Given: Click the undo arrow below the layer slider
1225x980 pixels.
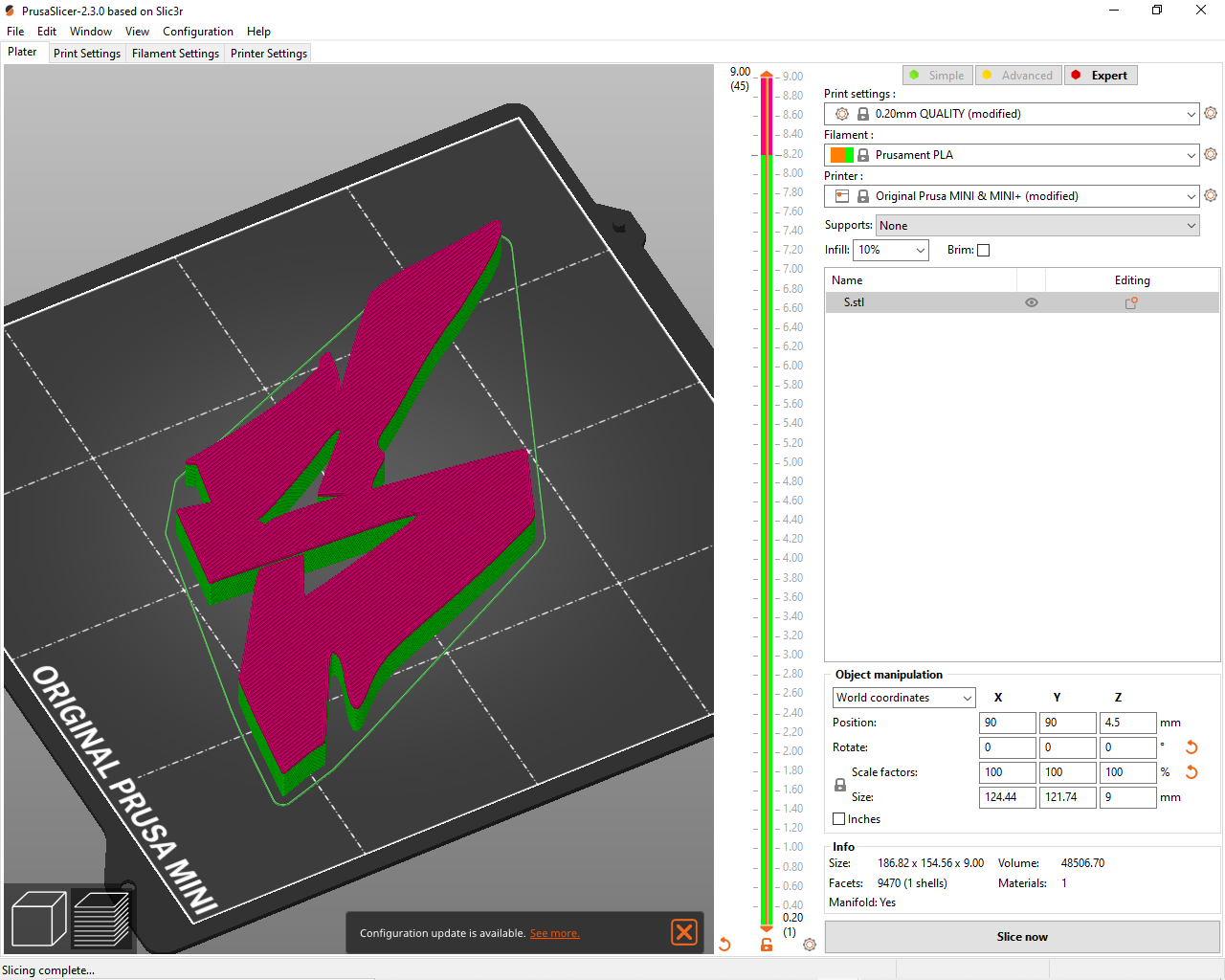Looking at the screenshot, I should (724, 945).
